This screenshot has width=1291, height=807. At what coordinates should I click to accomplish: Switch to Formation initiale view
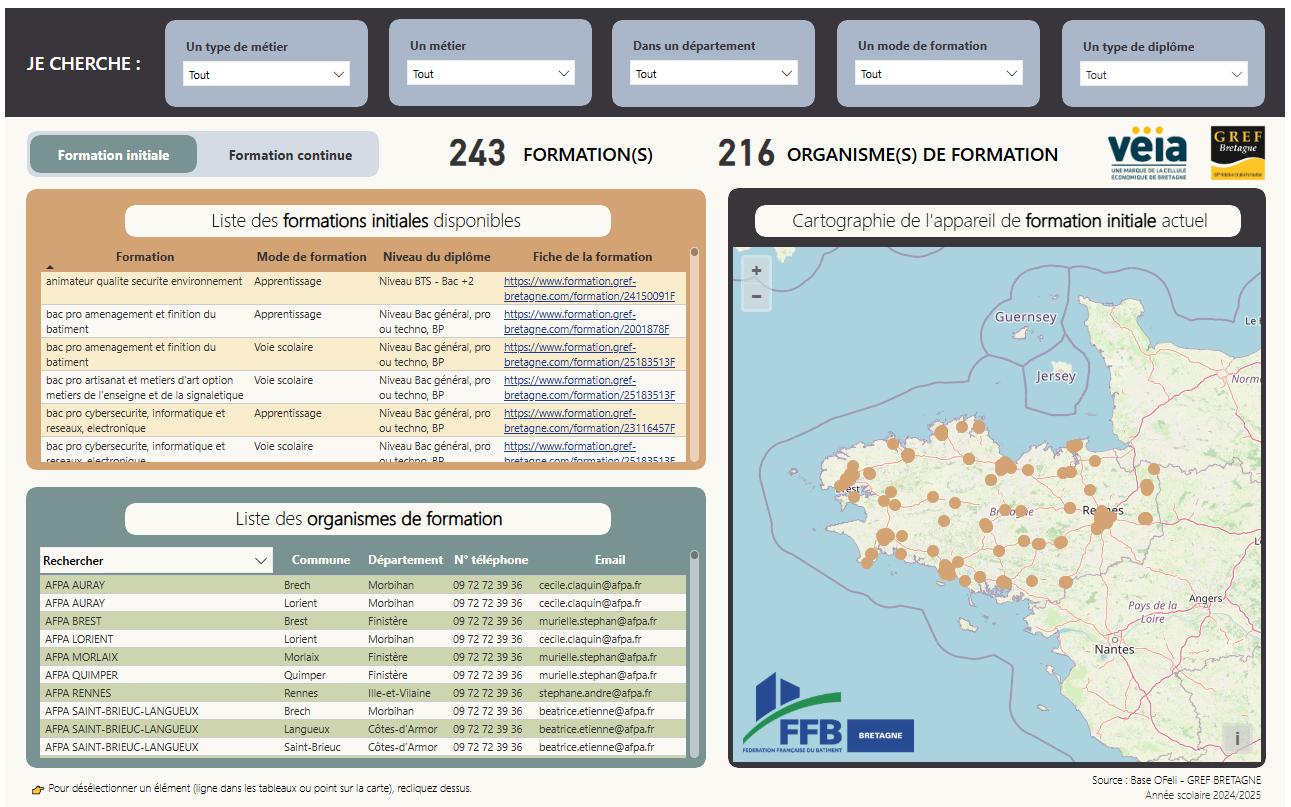[113, 155]
